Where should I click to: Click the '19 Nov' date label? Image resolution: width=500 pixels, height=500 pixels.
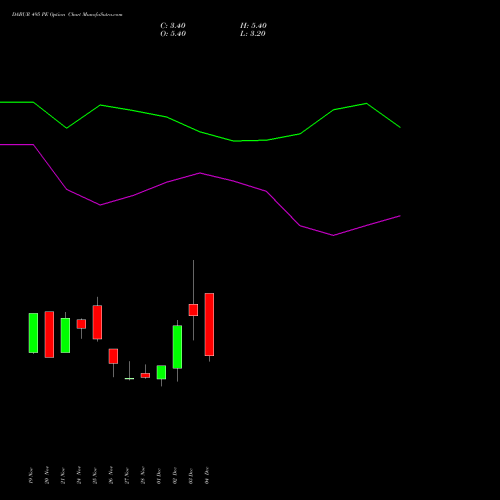click(31, 476)
